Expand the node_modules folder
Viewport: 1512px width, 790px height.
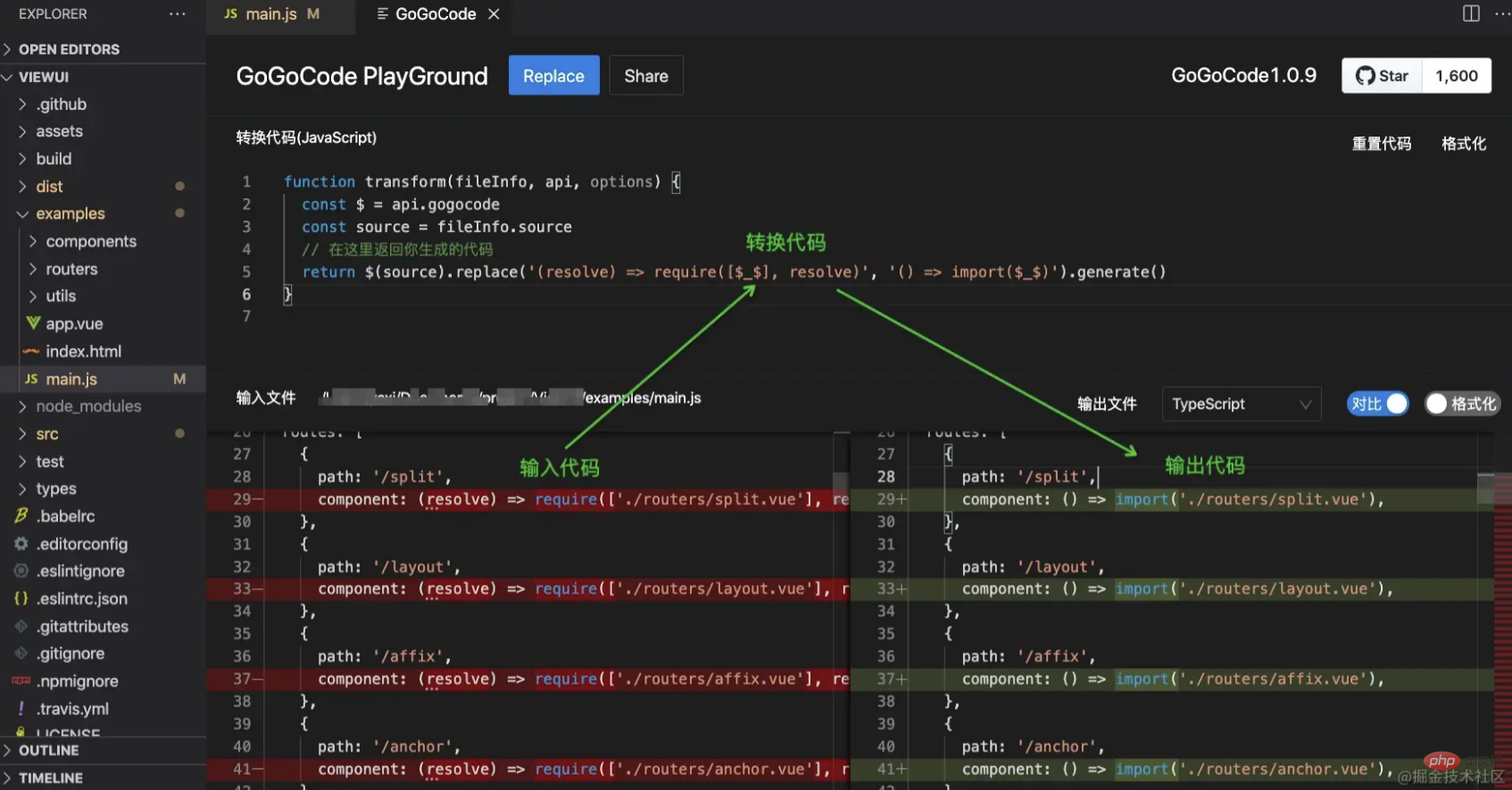tap(87, 406)
